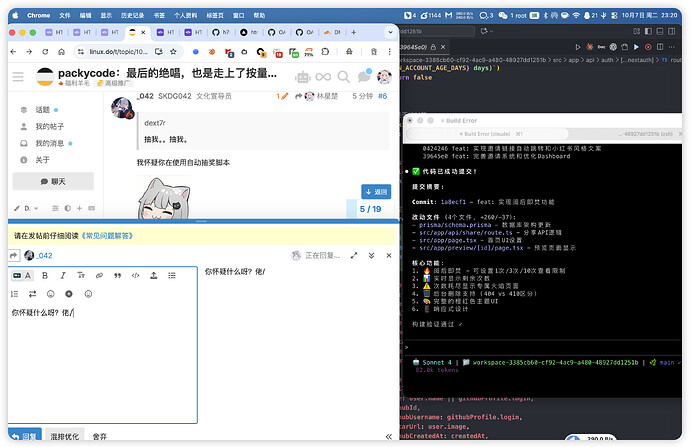Close the reply composer
The width and height of the screenshot is (690, 447).
(389, 255)
